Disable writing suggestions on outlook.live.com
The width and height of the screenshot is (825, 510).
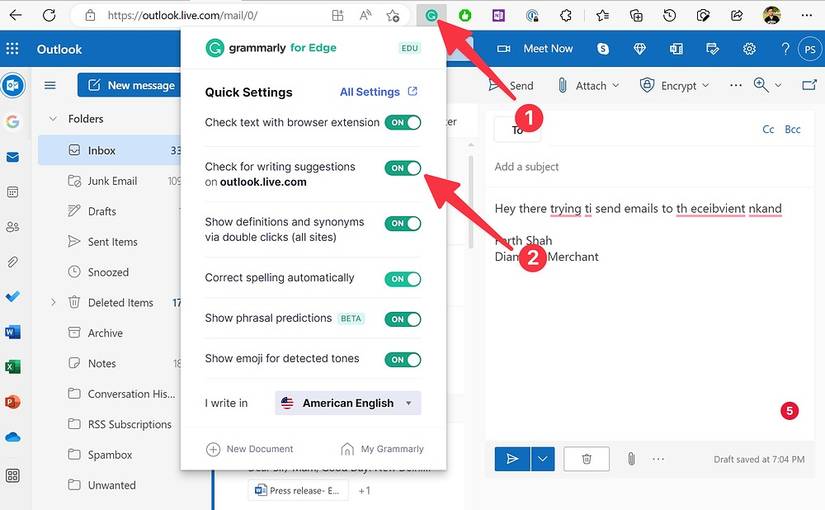point(402,168)
